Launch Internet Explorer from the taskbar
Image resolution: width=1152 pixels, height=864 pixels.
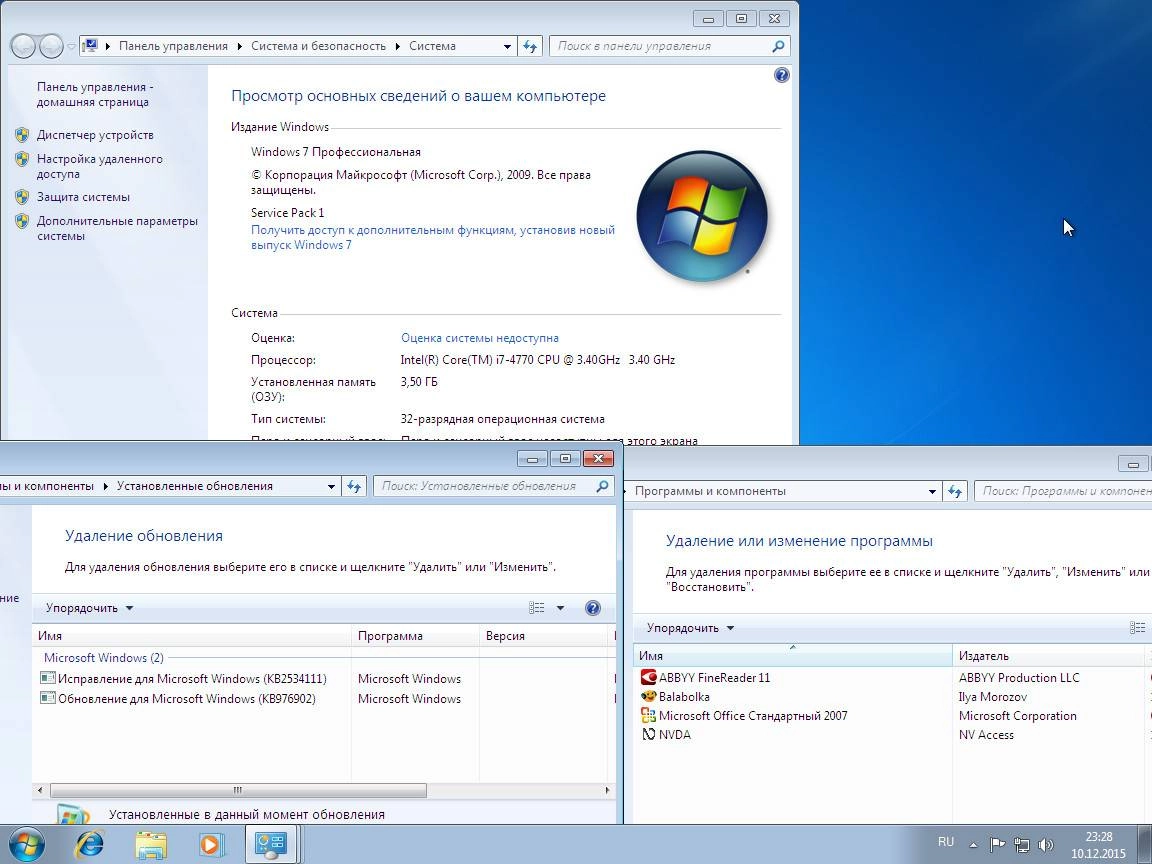click(90, 845)
